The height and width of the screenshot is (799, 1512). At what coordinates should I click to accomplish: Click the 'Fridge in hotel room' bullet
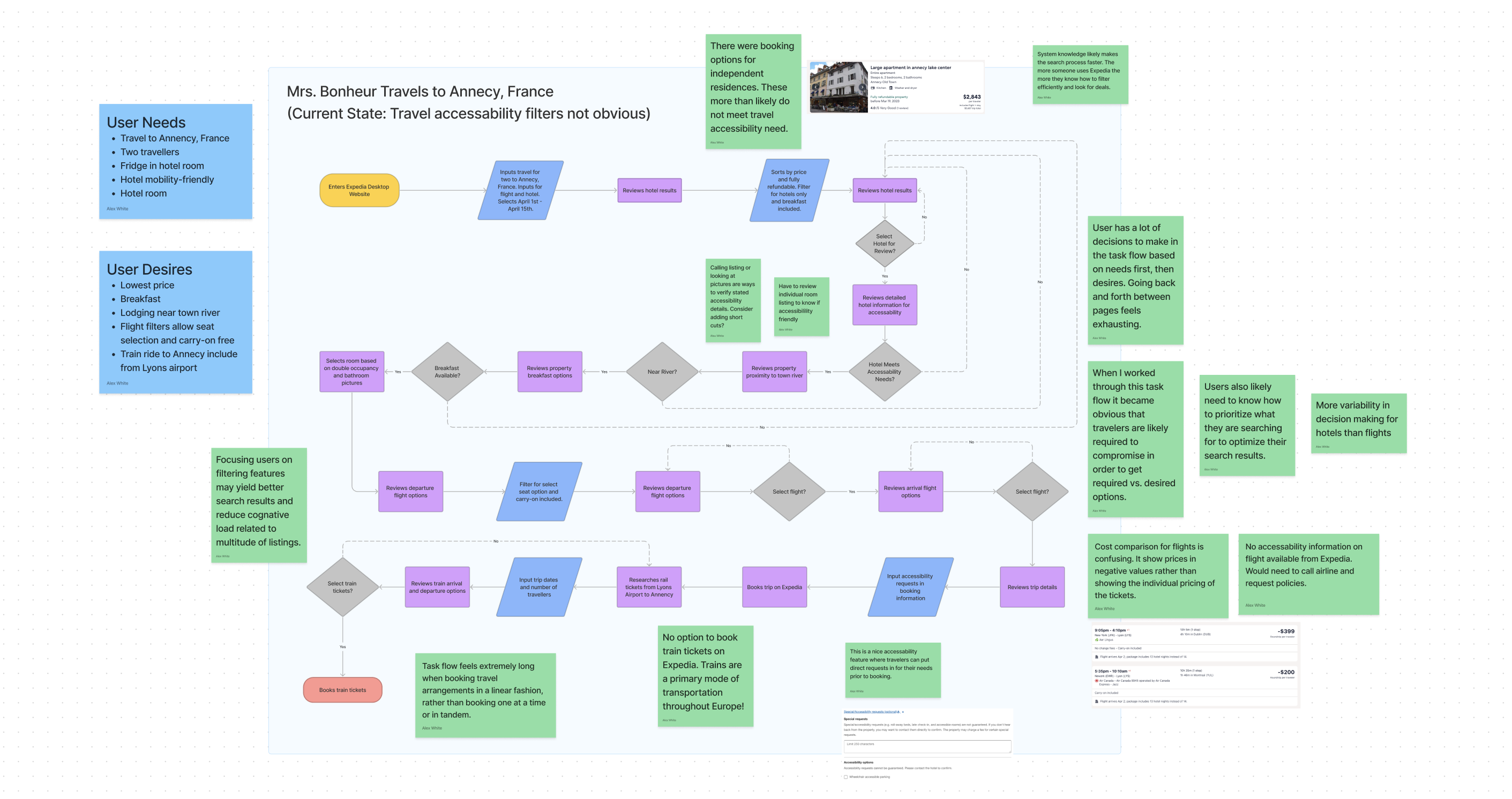click(x=162, y=166)
